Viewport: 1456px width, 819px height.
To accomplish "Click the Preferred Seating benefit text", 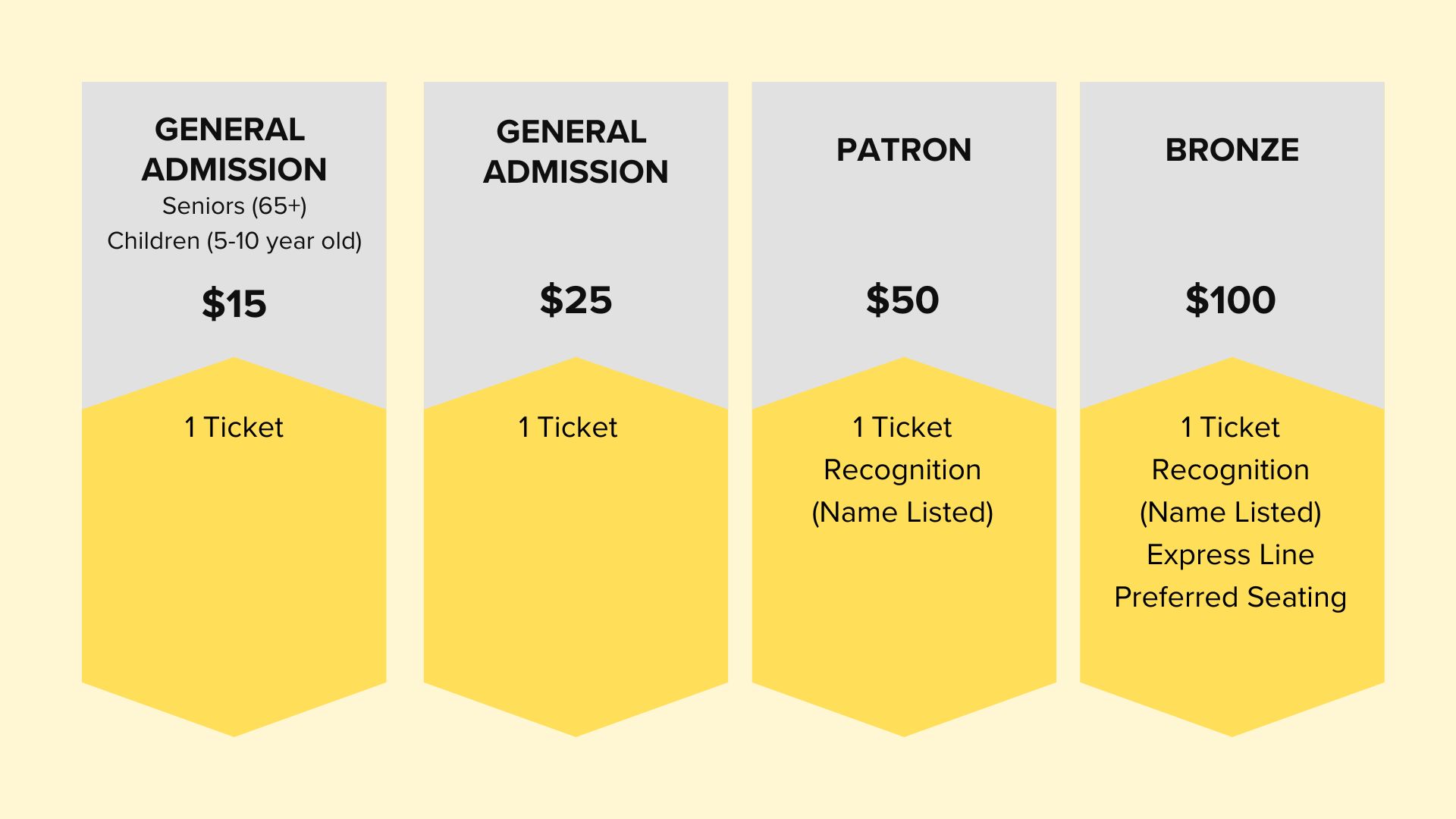I will pyautogui.click(x=1230, y=597).
